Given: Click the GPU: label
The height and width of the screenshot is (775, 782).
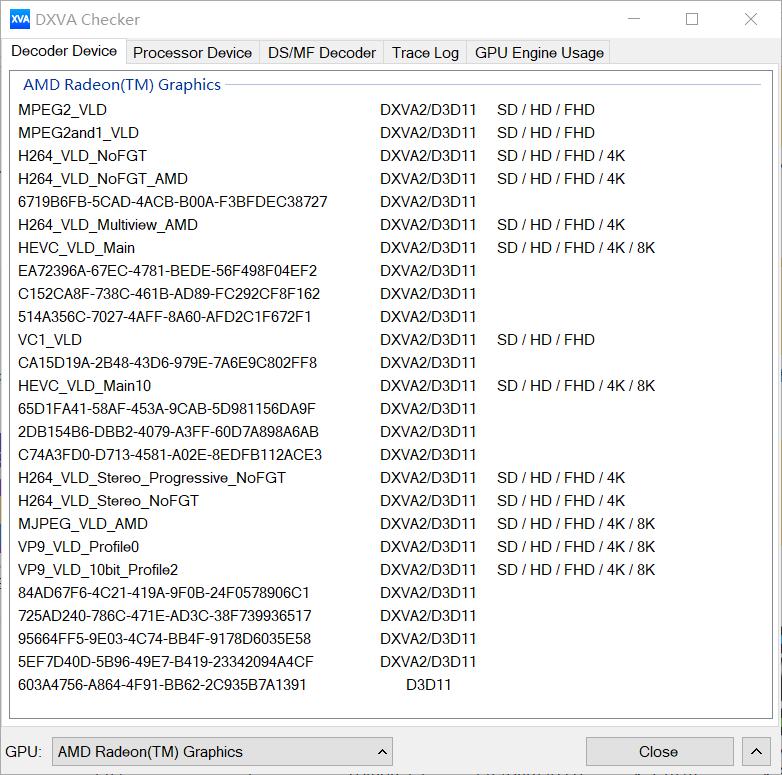Looking at the screenshot, I should point(24,752).
